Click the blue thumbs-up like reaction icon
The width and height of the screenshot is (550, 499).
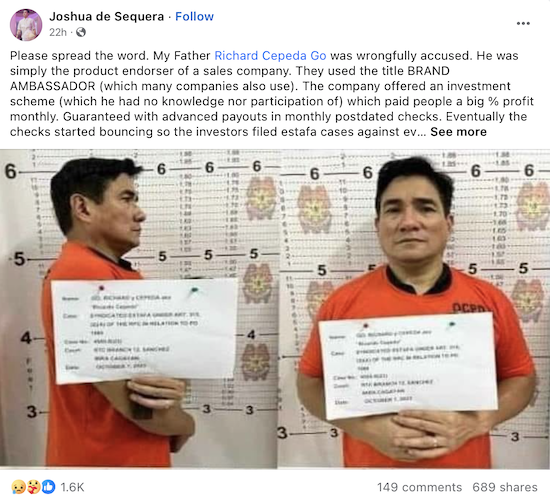(49, 487)
